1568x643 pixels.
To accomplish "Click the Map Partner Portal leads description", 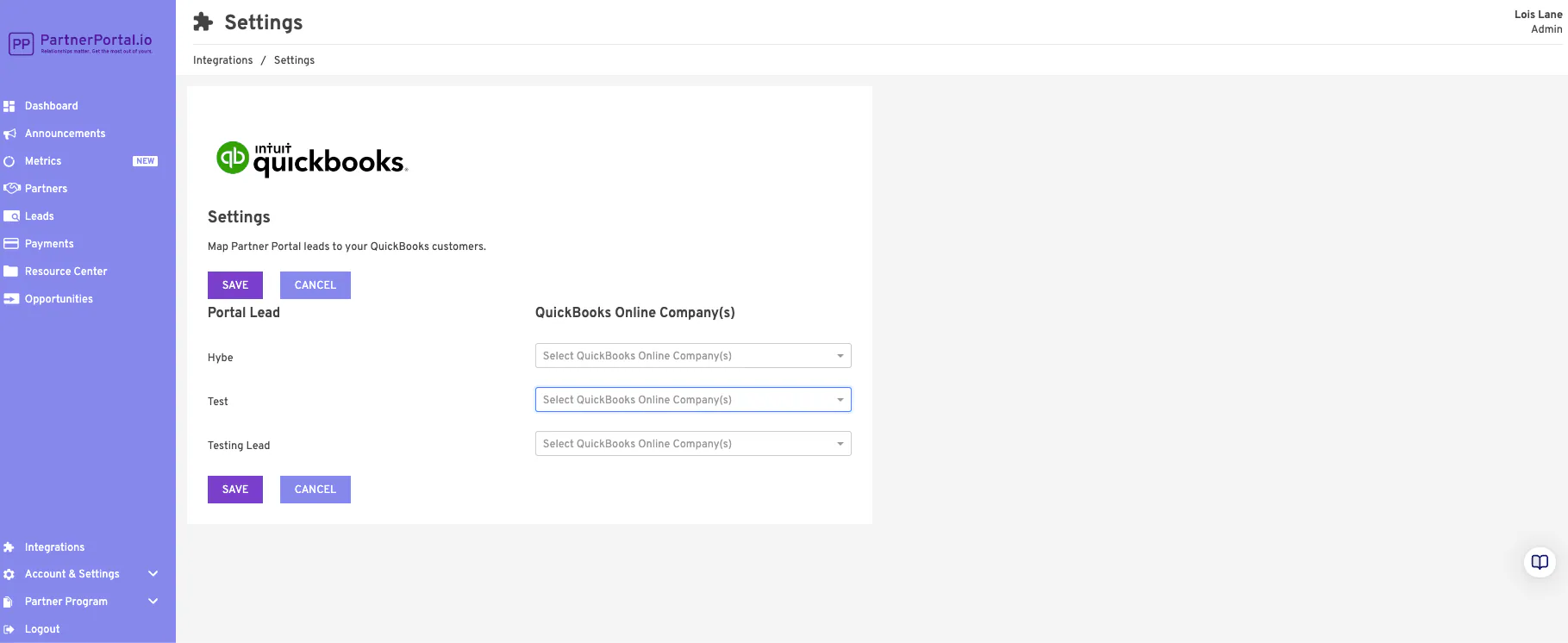I will click(x=347, y=247).
